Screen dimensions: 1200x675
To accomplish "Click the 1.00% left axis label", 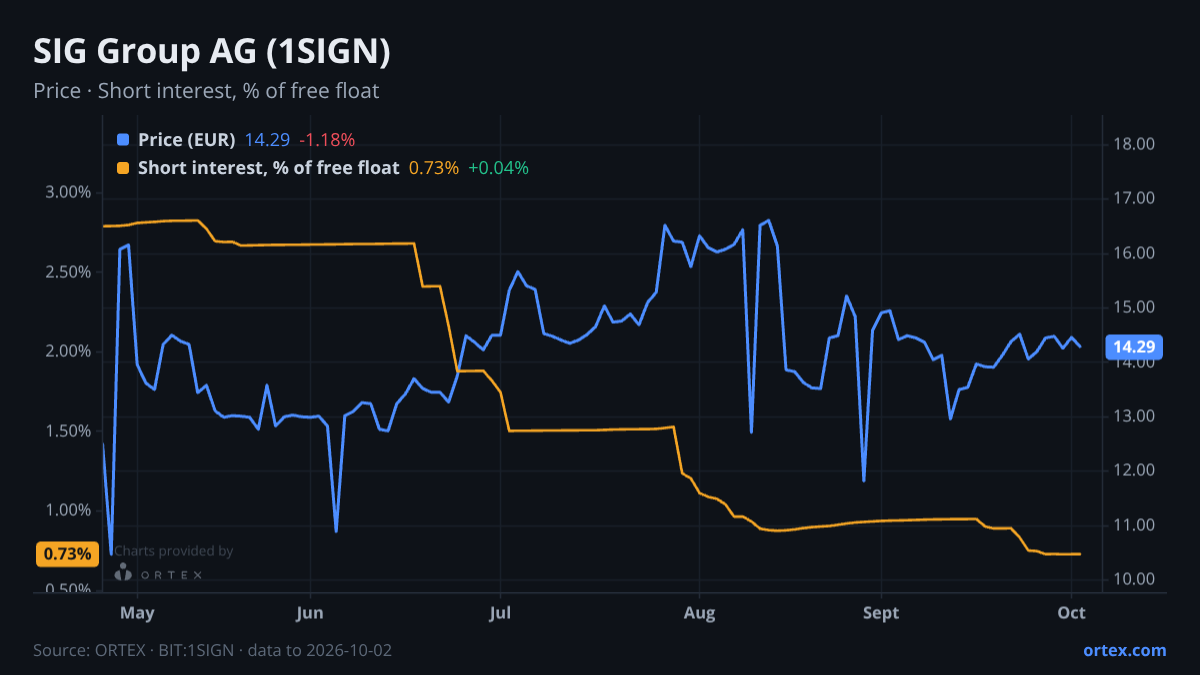I will click(x=69, y=510).
